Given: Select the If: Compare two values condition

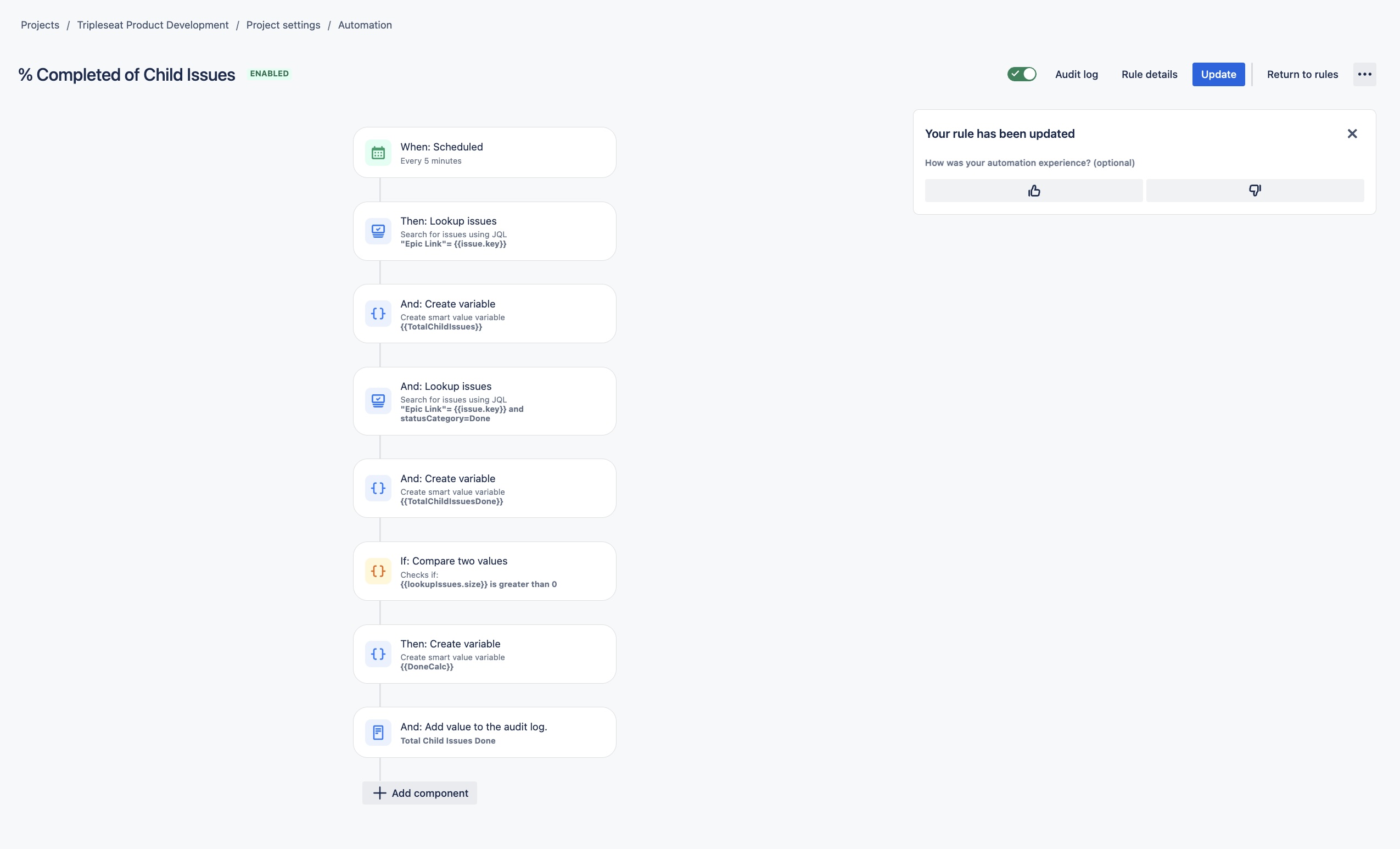Looking at the screenshot, I should [485, 571].
